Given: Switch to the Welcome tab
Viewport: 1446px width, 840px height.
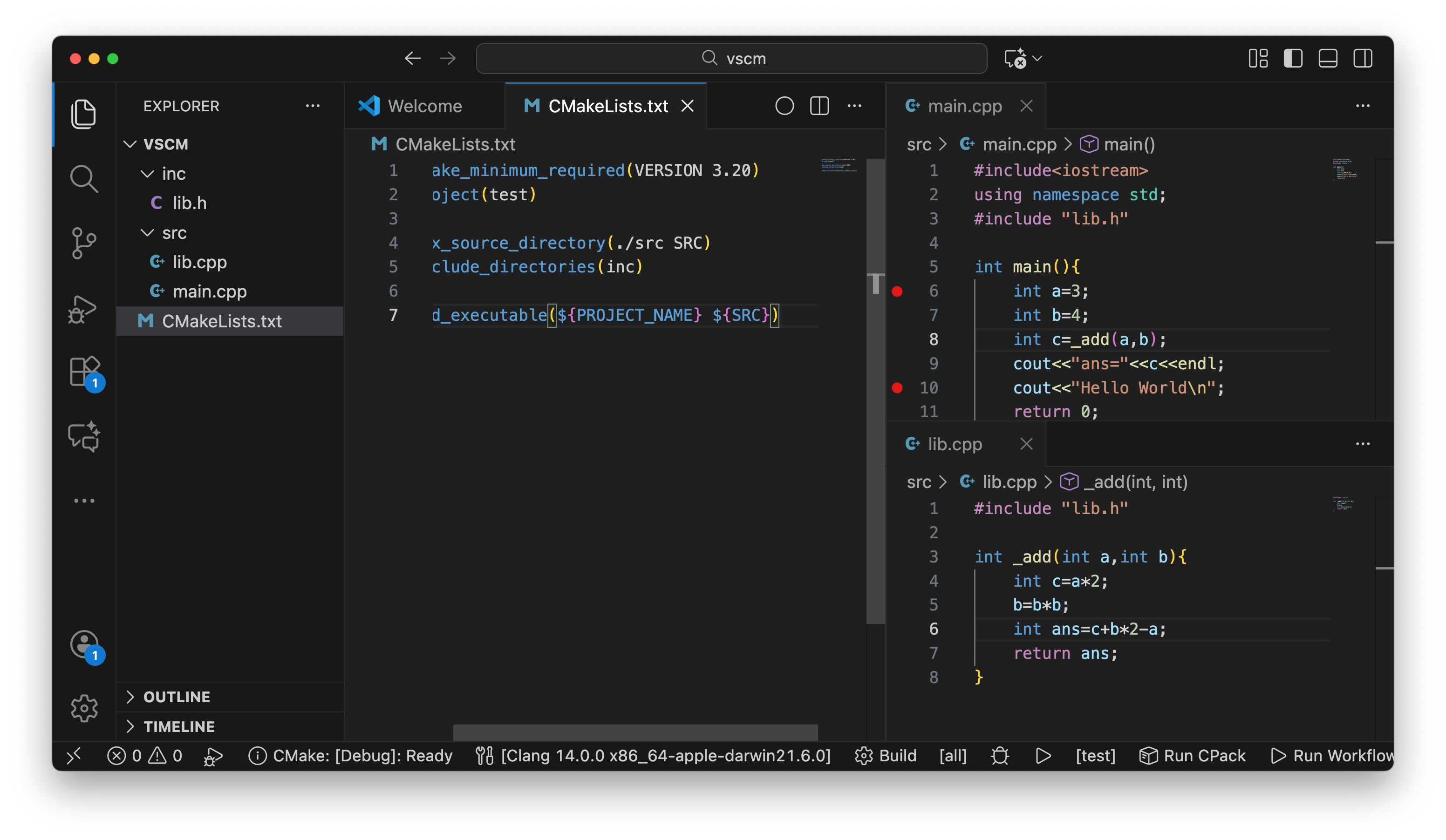Looking at the screenshot, I should click(x=424, y=106).
